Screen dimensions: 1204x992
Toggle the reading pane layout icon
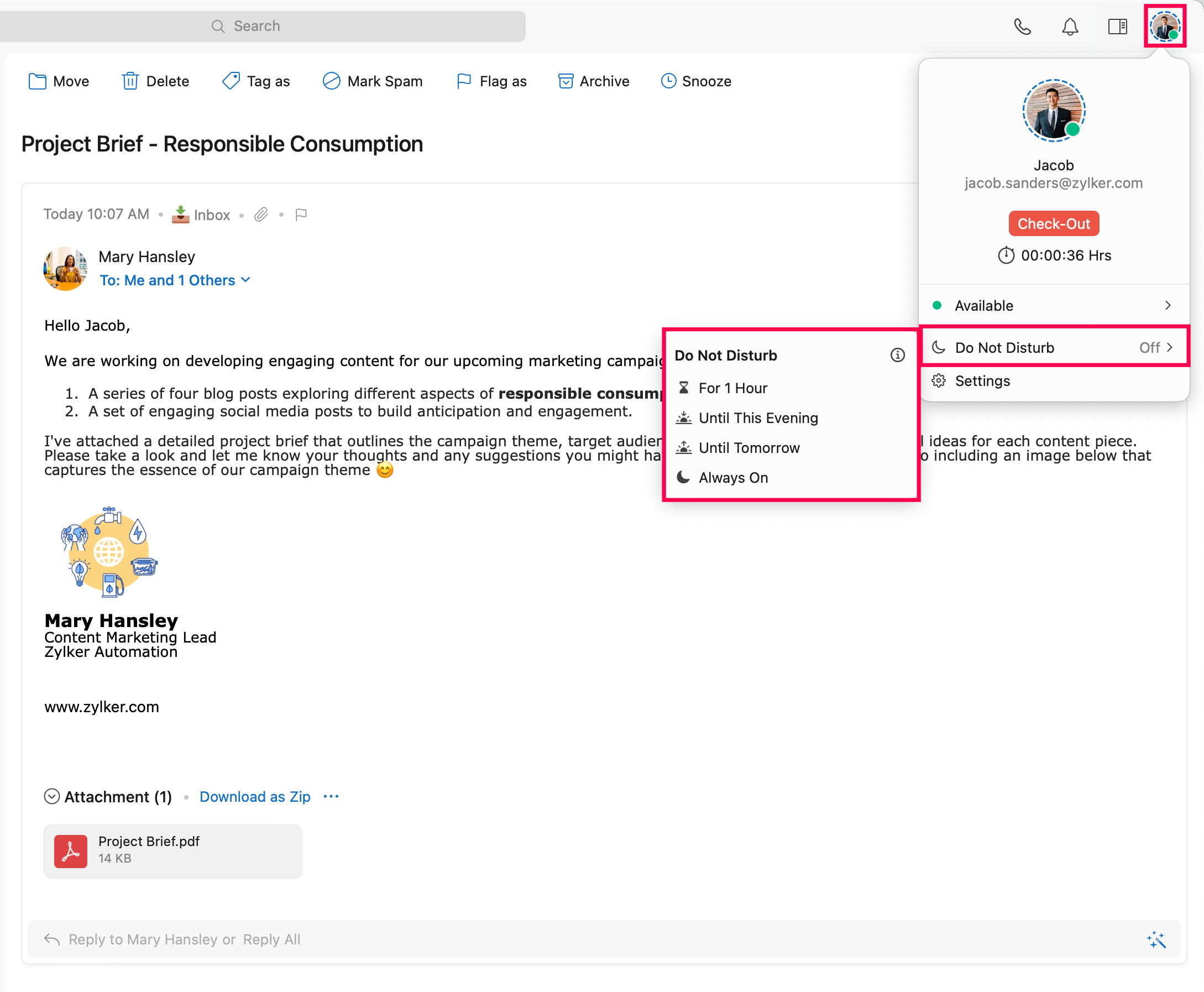tap(1117, 27)
